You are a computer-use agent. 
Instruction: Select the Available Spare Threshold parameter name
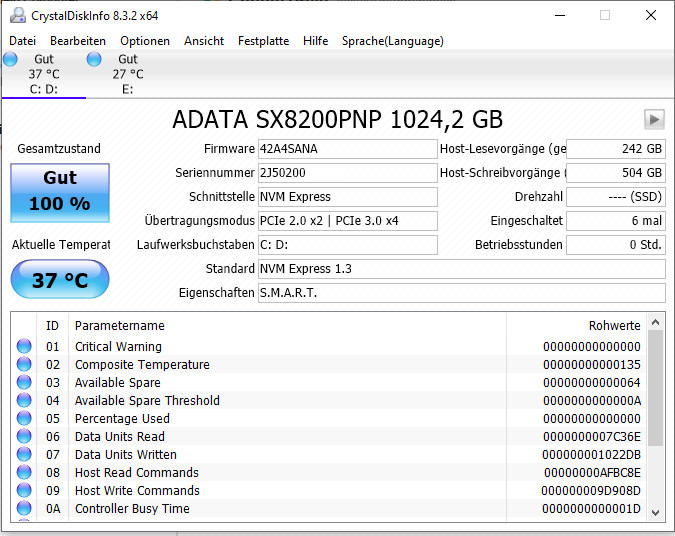point(147,400)
